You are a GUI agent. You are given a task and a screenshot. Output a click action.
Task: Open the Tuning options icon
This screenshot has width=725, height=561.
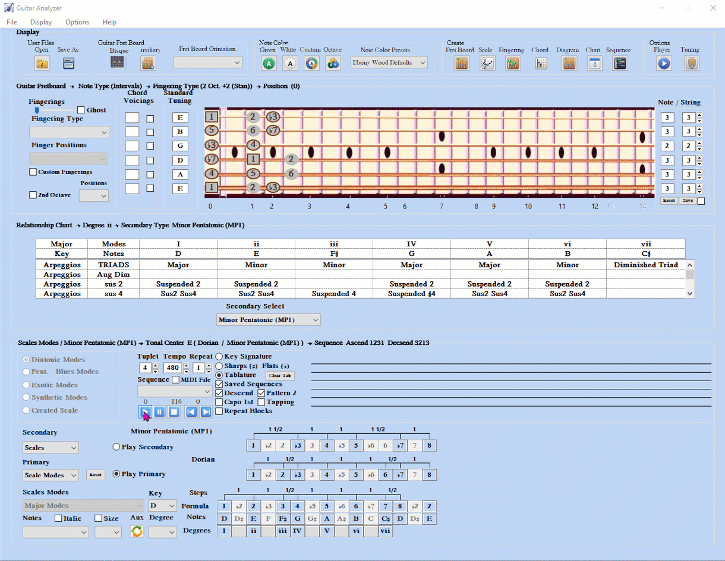pyautogui.click(x=692, y=63)
